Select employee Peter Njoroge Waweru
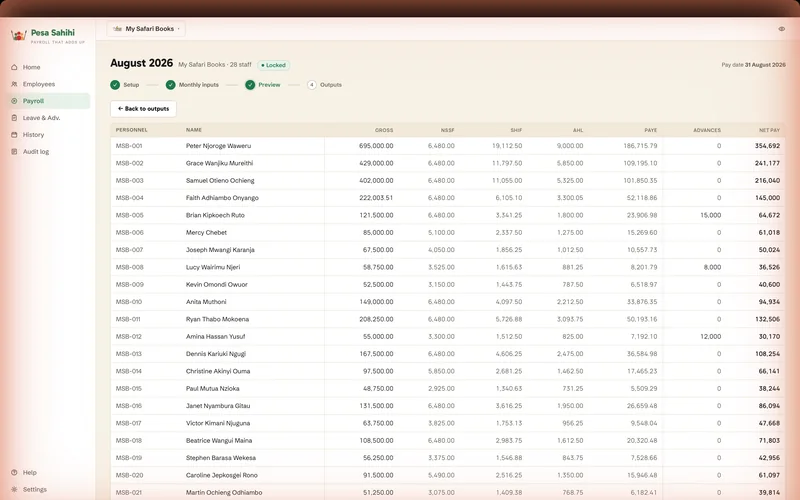 click(218, 146)
